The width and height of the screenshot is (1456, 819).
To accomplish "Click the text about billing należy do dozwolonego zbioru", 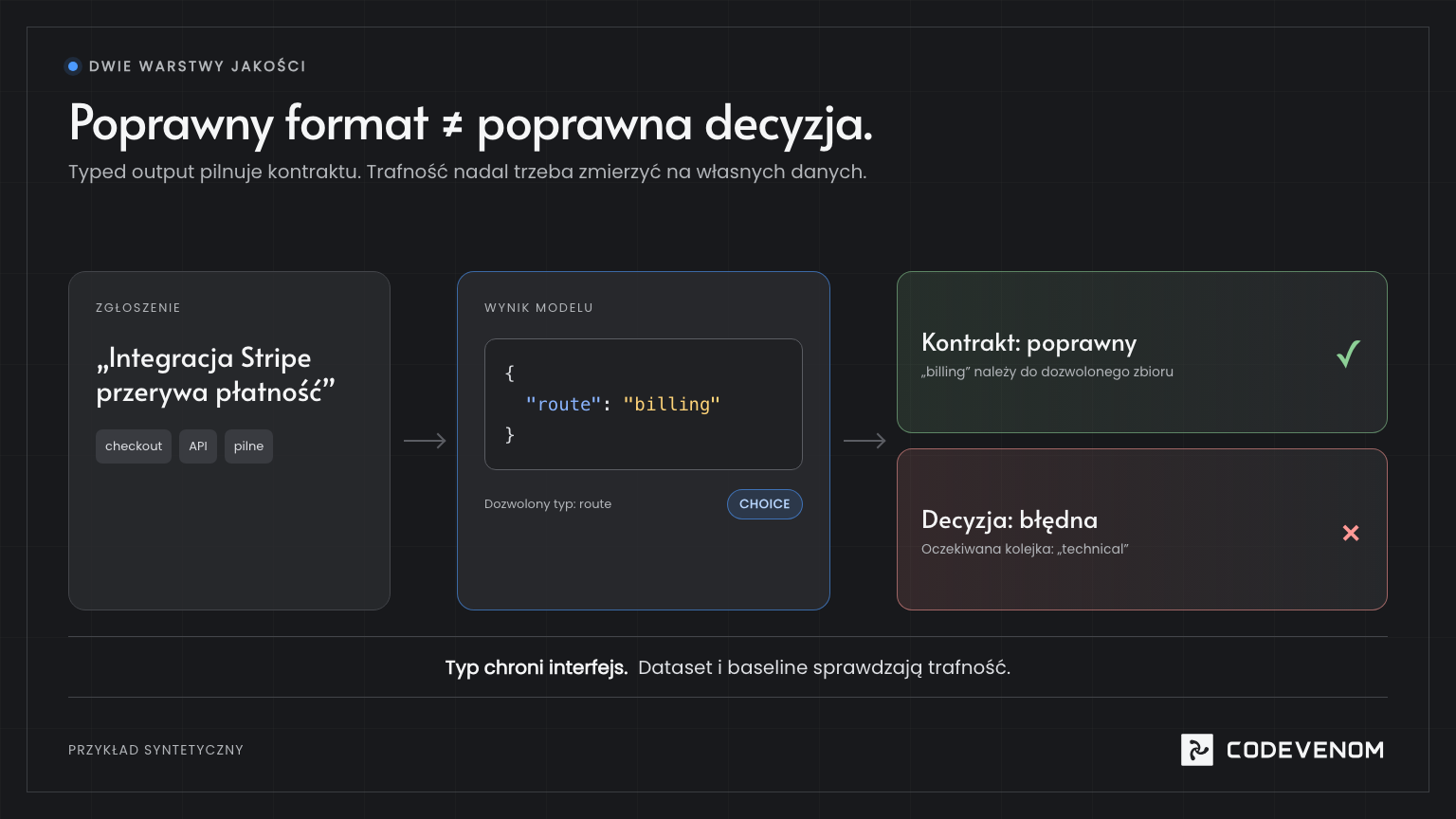I will coord(1047,372).
